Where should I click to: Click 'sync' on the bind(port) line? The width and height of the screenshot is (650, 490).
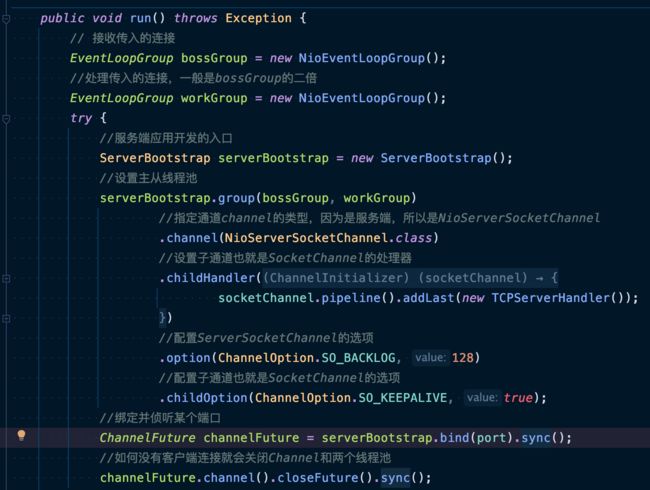(536, 438)
